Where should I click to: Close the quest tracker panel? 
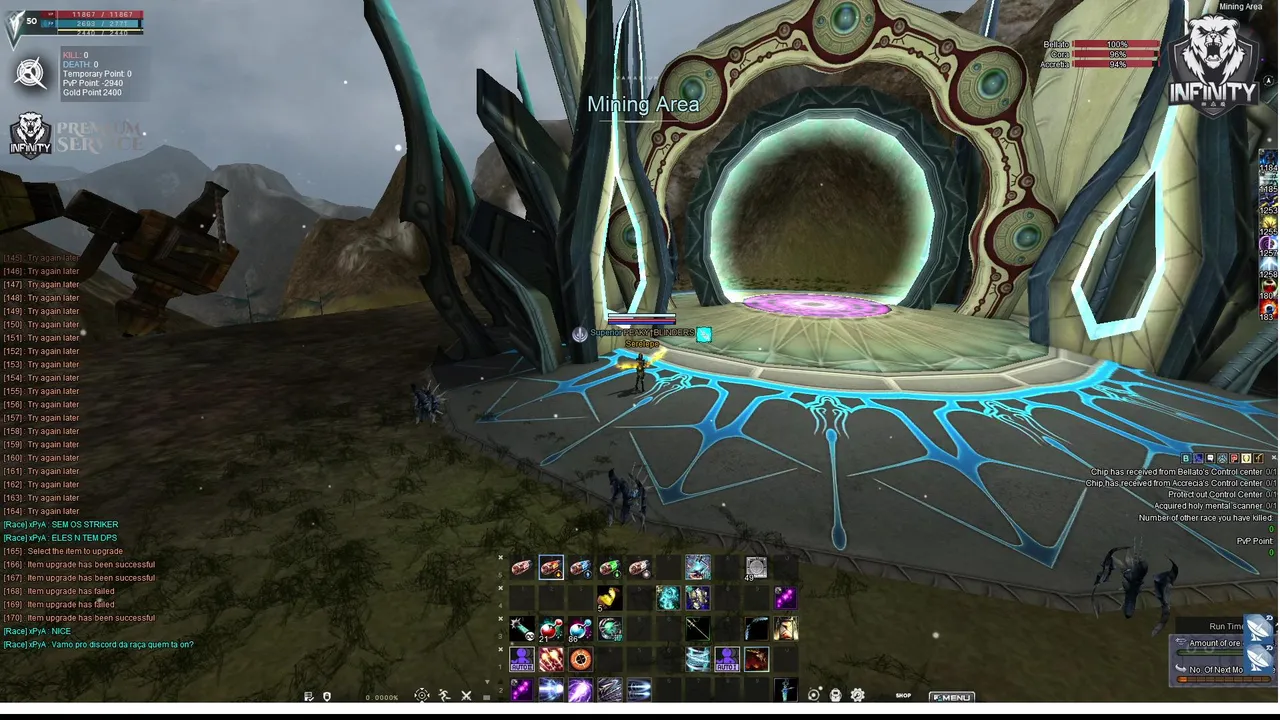(1274, 458)
